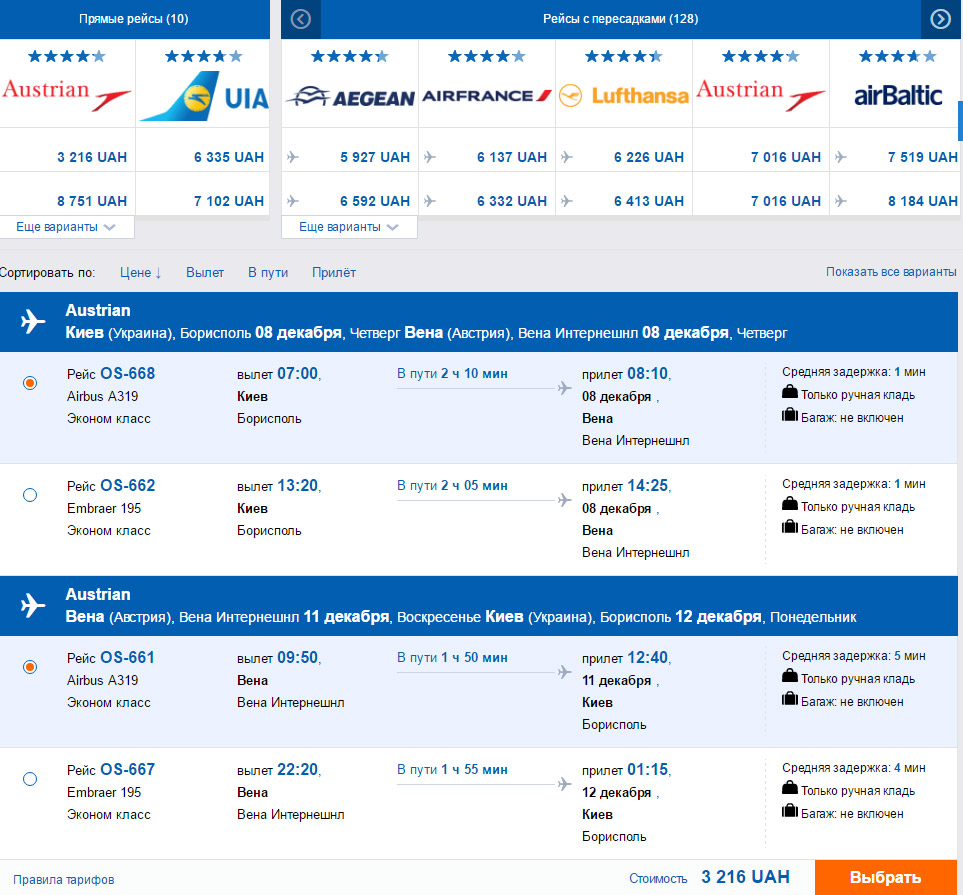Click the plane icon beside 6 137 UAH
This screenshot has height=895, width=963.
coord(430,157)
